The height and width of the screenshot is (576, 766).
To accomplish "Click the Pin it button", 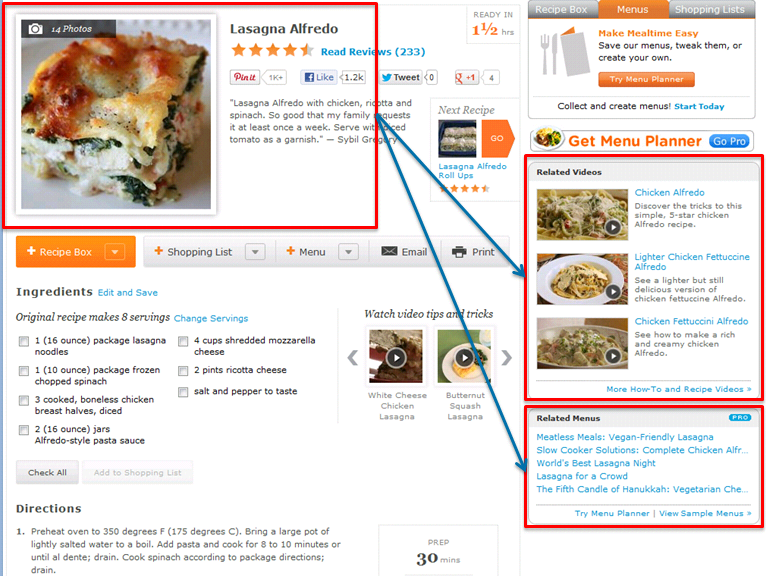I will pos(245,77).
